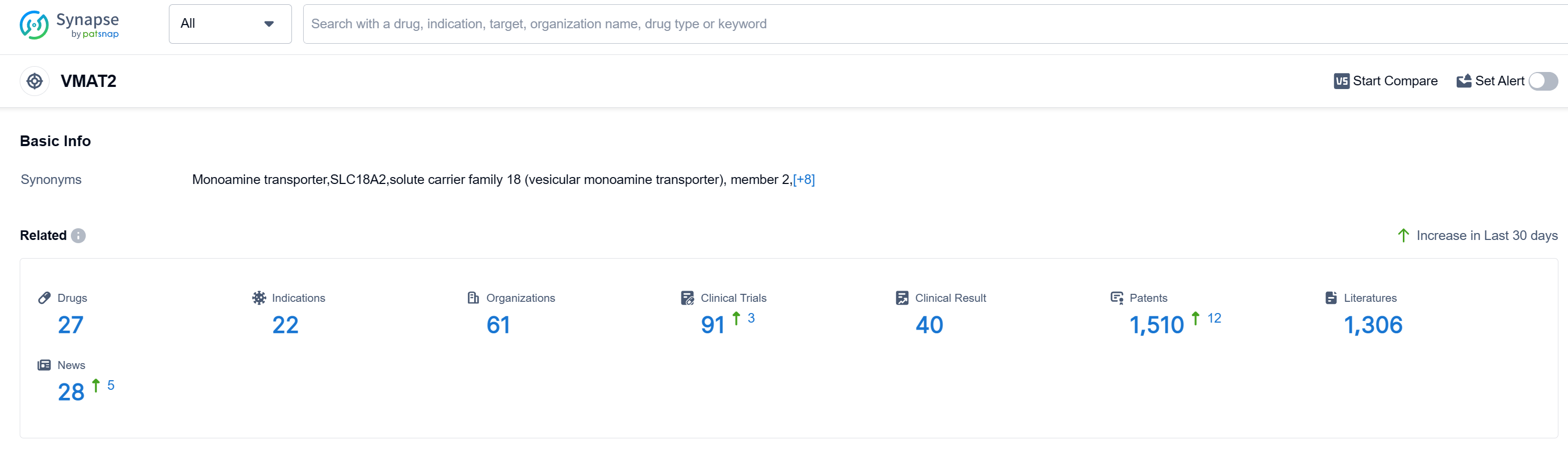
Task: Click the Synapse by Patsnap logo
Action: [x=69, y=25]
